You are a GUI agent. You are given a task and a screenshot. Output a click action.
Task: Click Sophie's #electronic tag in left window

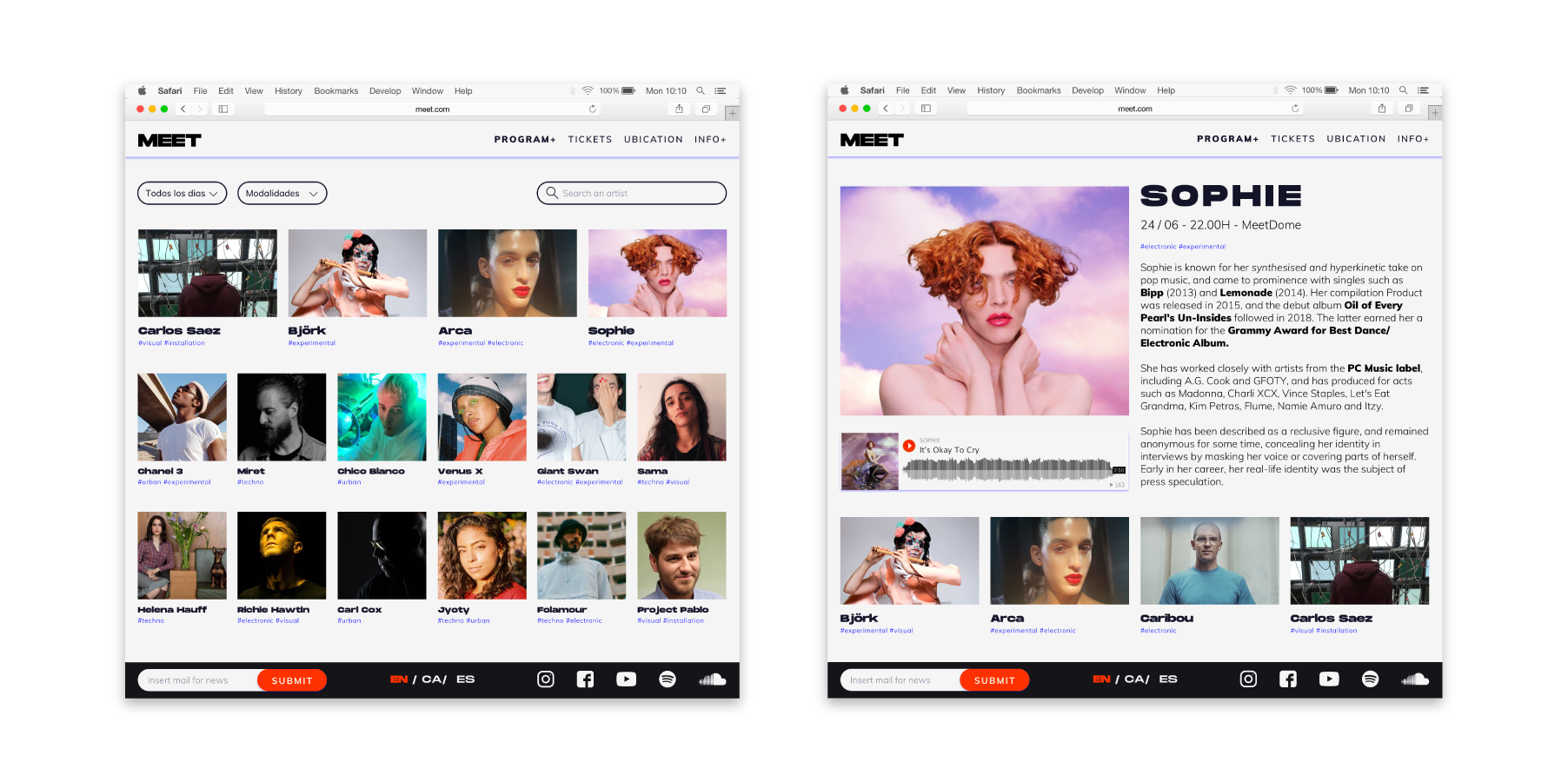coord(606,343)
